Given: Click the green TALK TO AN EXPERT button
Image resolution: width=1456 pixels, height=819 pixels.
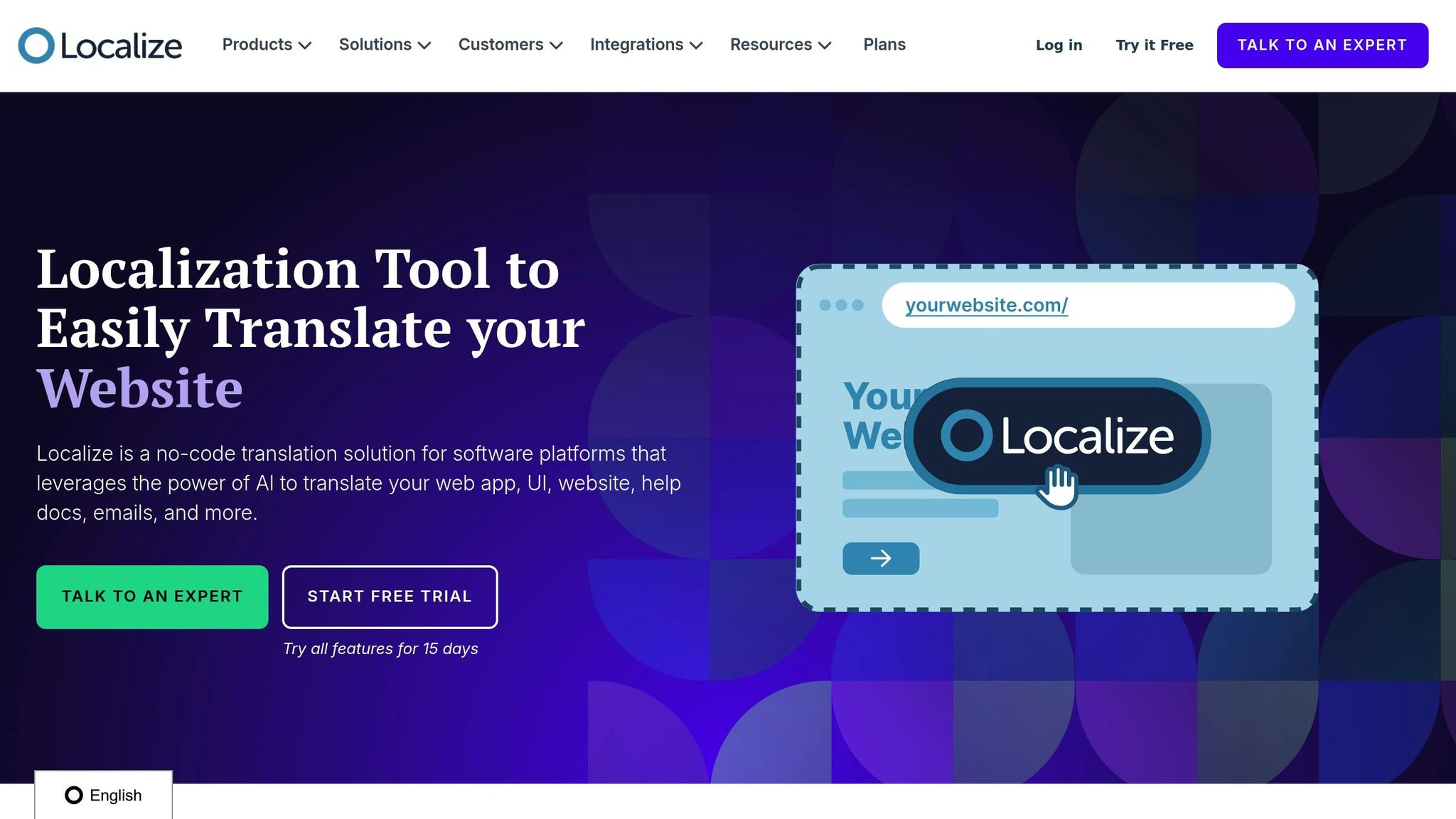Looking at the screenshot, I should pyautogui.click(x=152, y=596).
